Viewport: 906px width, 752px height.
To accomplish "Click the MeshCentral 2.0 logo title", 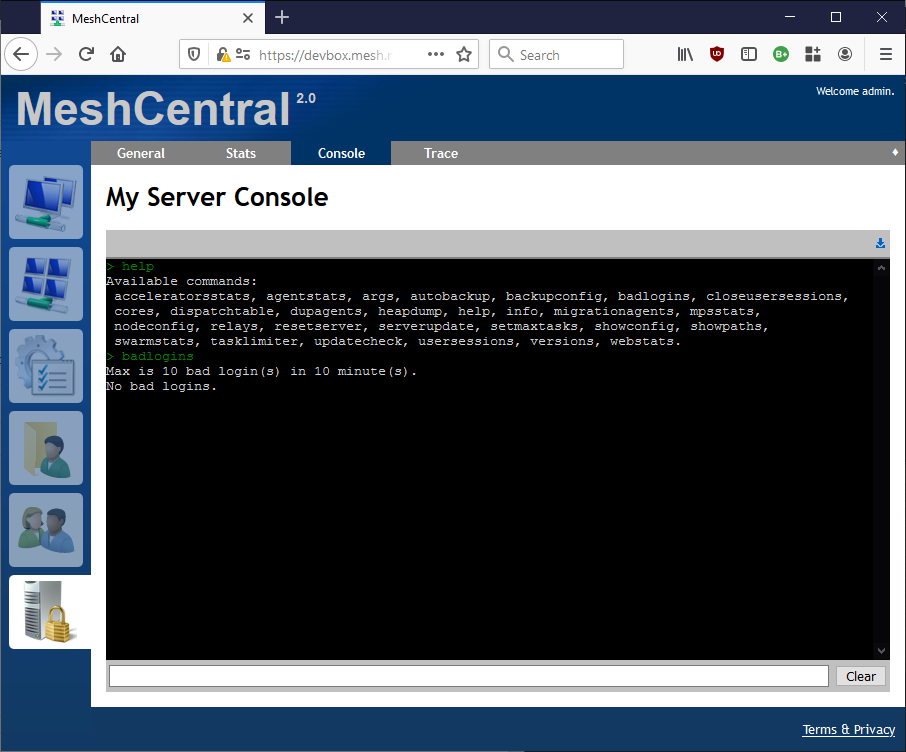I will point(166,108).
